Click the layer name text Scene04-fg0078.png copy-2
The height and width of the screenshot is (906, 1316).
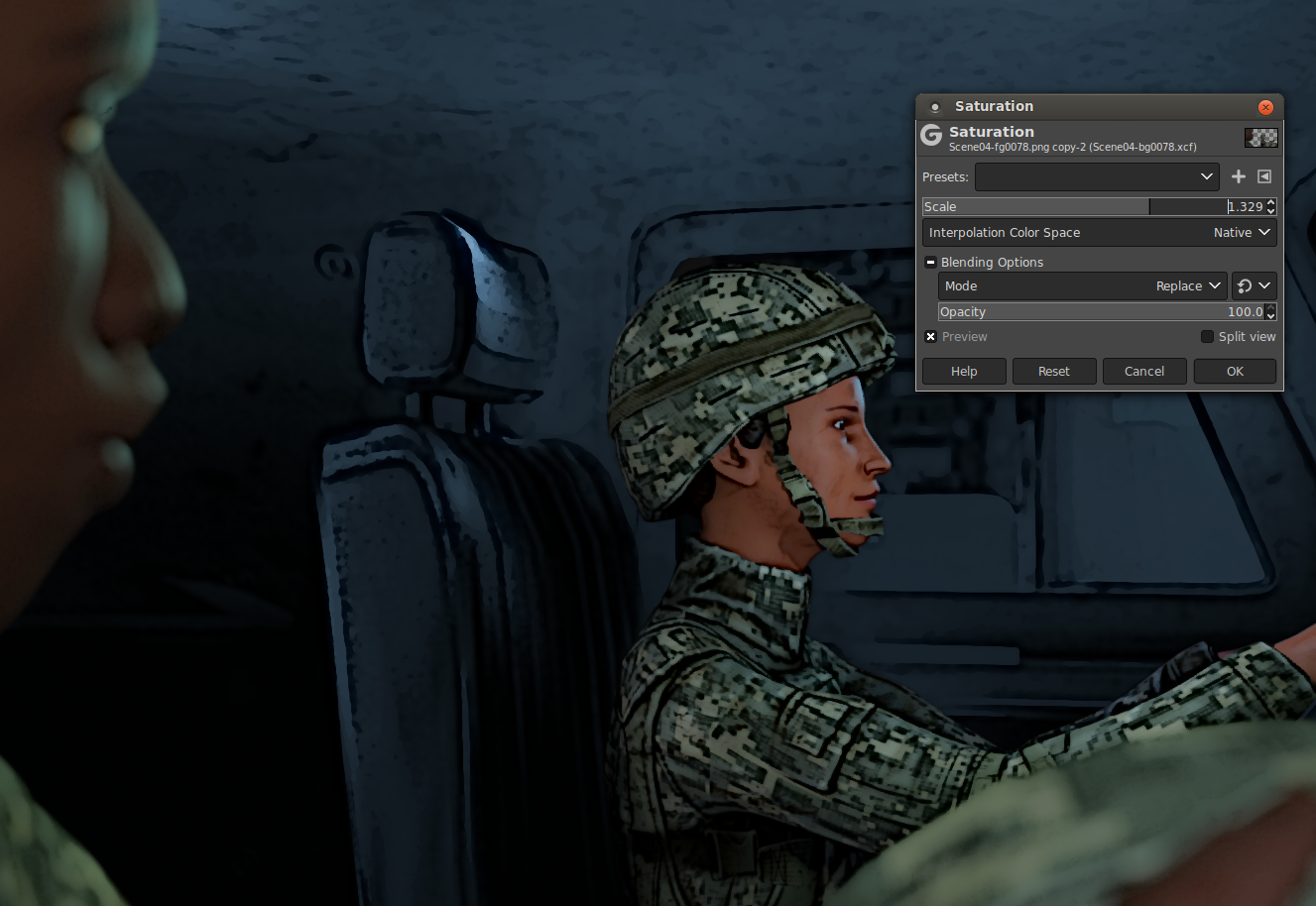coord(1017,147)
